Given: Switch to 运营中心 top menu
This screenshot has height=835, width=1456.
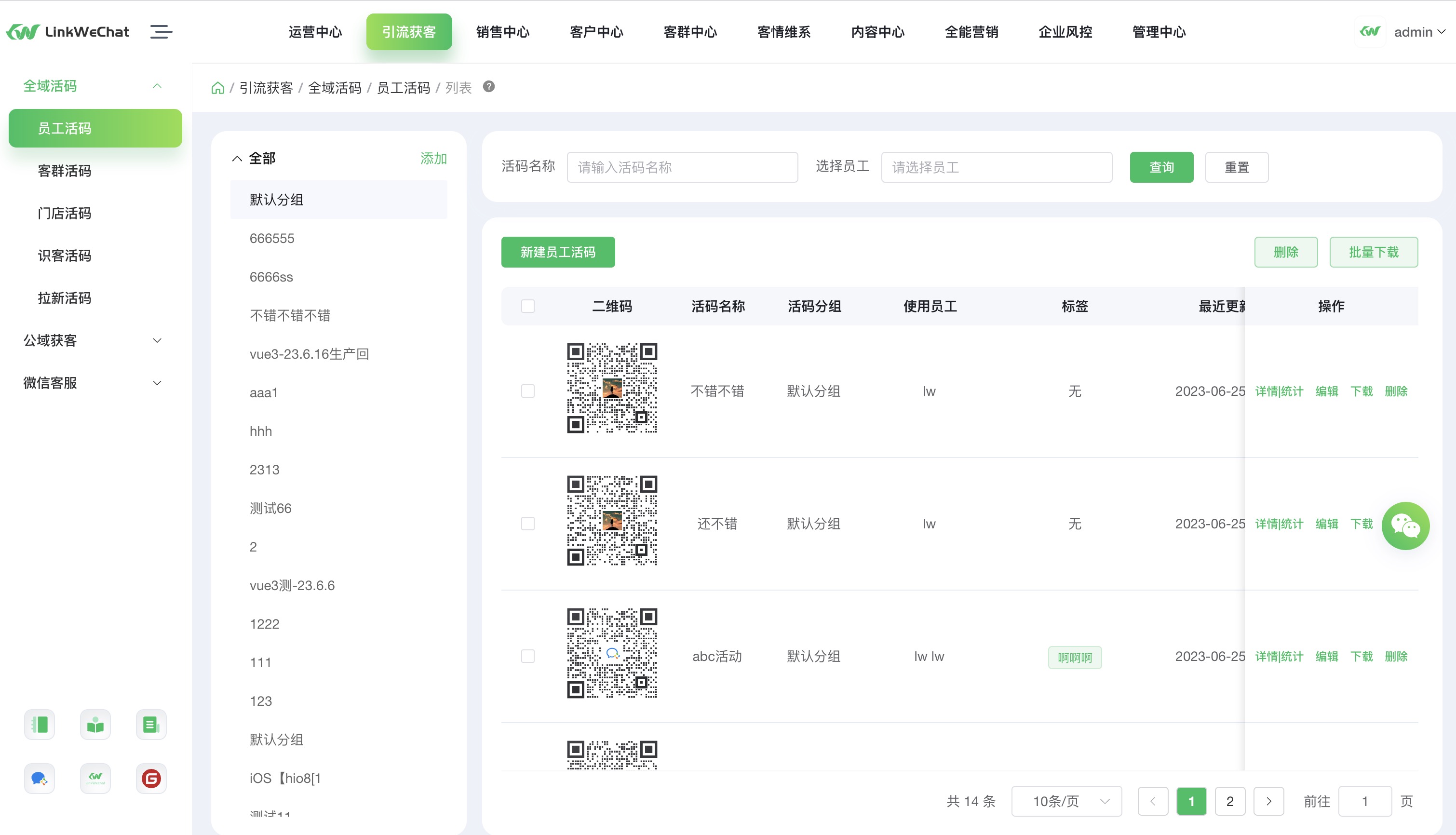Looking at the screenshot, I should [315, 32].
